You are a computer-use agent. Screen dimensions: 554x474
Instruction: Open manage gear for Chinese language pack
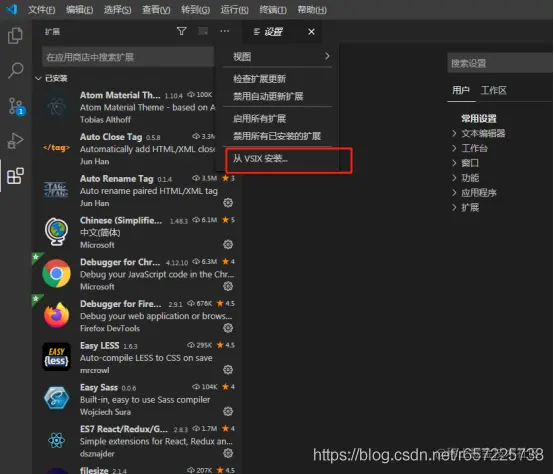pos(228,244)
